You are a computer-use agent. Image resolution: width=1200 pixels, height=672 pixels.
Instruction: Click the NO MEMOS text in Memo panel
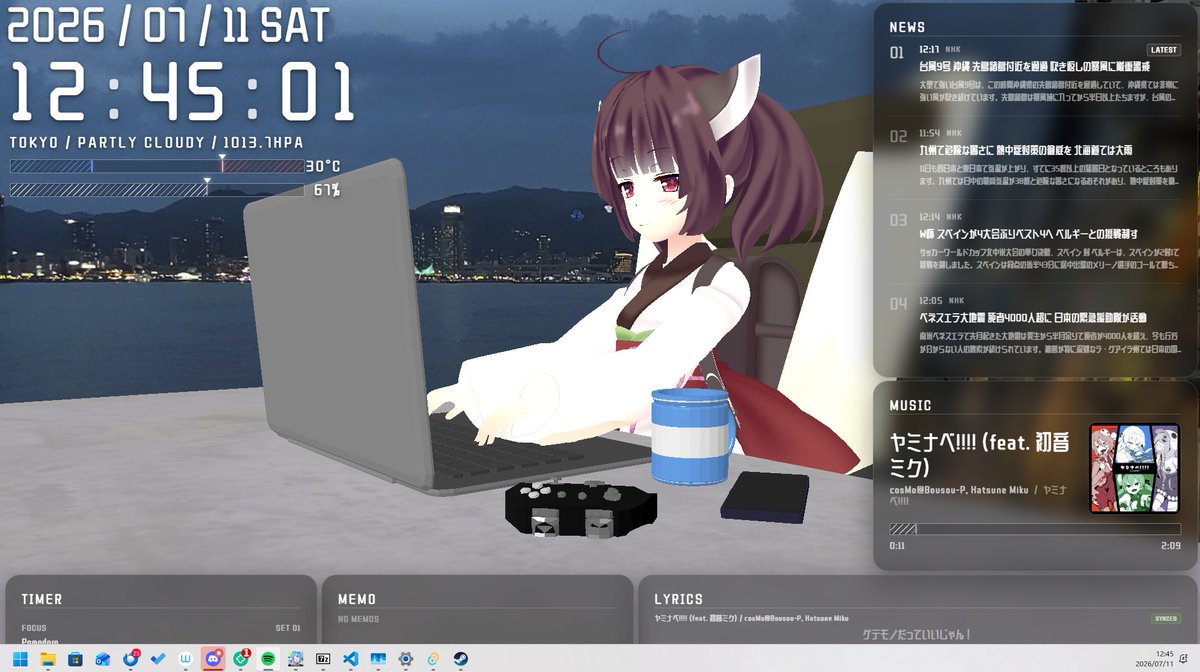coord(359,620)
